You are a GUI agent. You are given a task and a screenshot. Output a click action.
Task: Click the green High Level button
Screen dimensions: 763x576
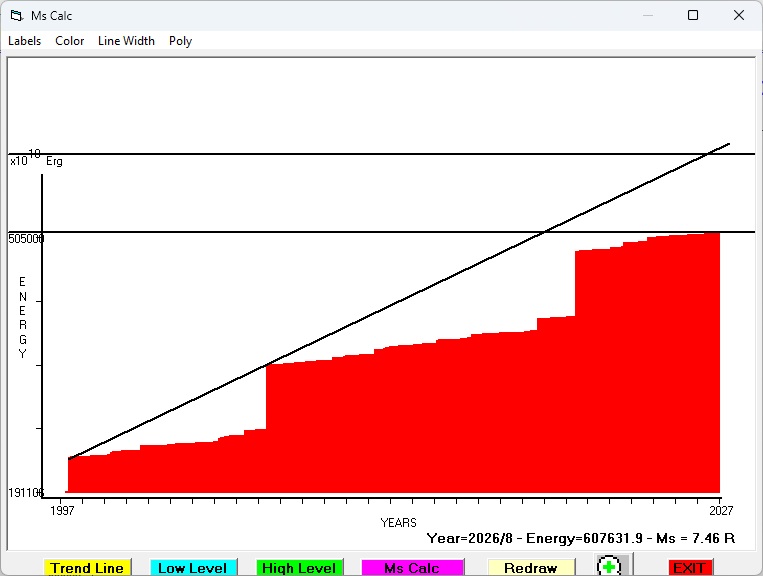(299, 568)
